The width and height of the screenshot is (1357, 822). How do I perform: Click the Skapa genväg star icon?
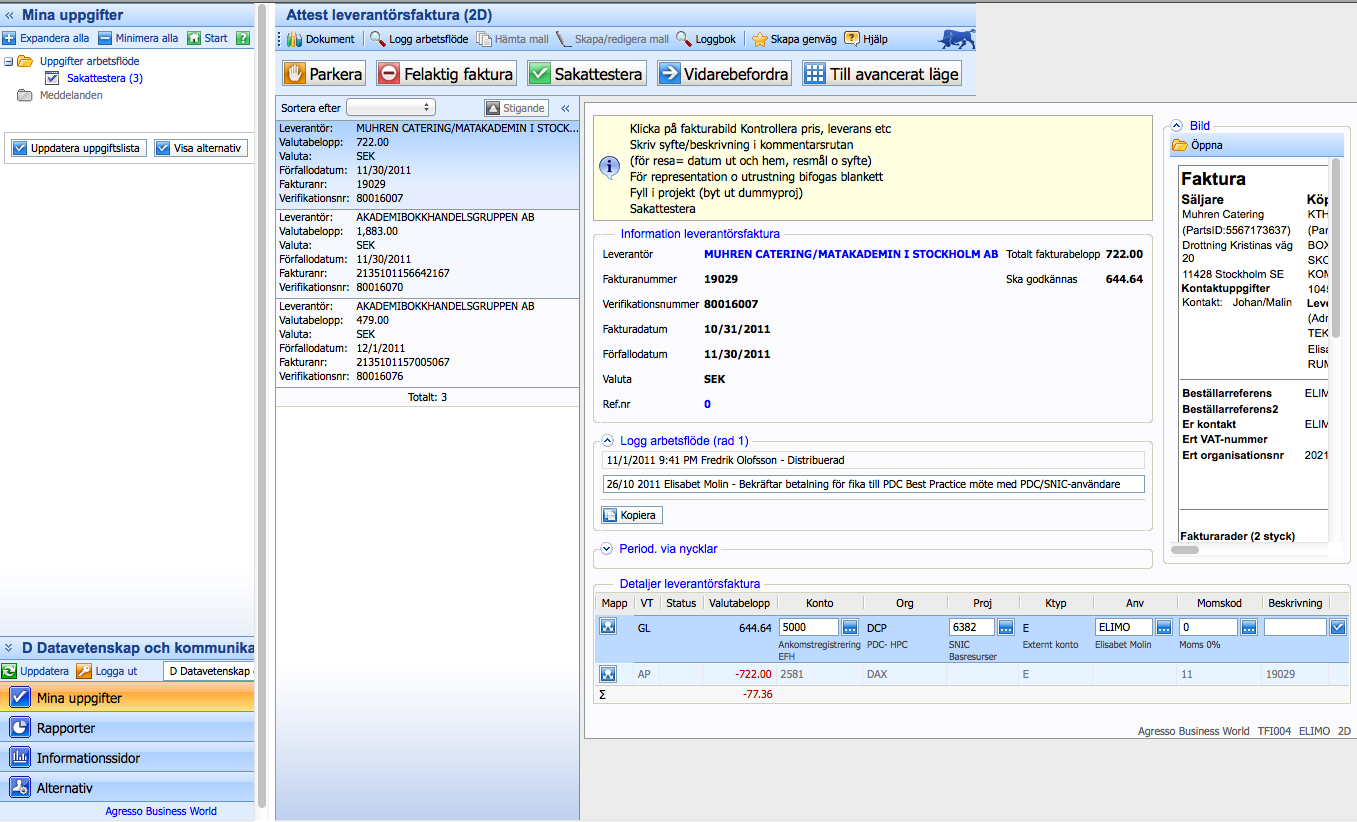[760, 39]
